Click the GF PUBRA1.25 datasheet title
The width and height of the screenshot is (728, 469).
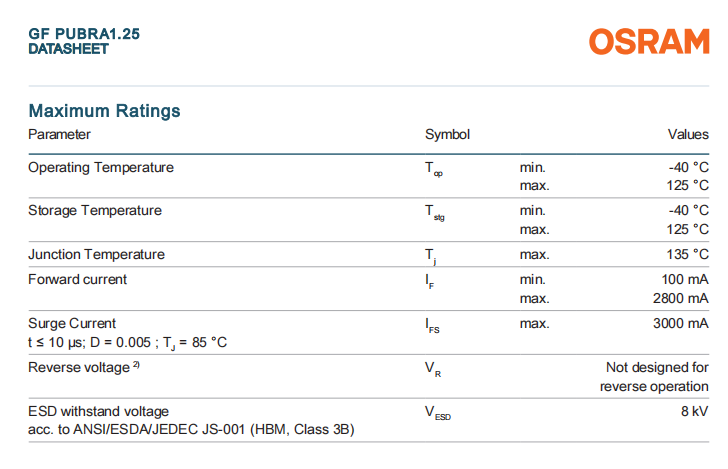pyautogui.click(x=84, y=34)
